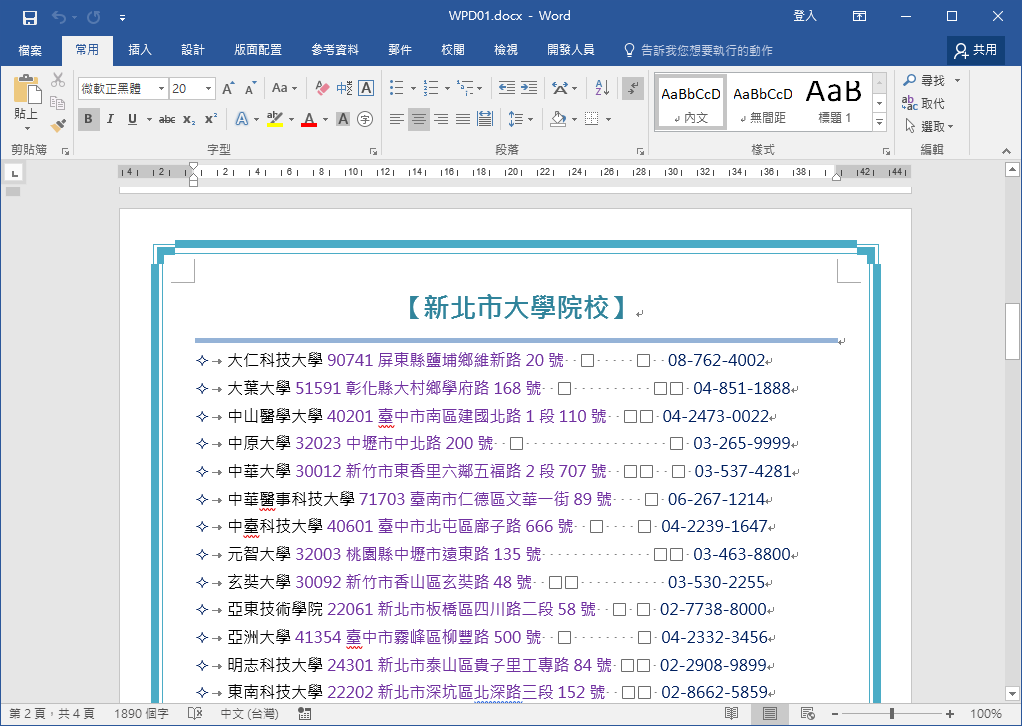
Task: Expand the borders dropdown arrow
Action: click(608, 119)
